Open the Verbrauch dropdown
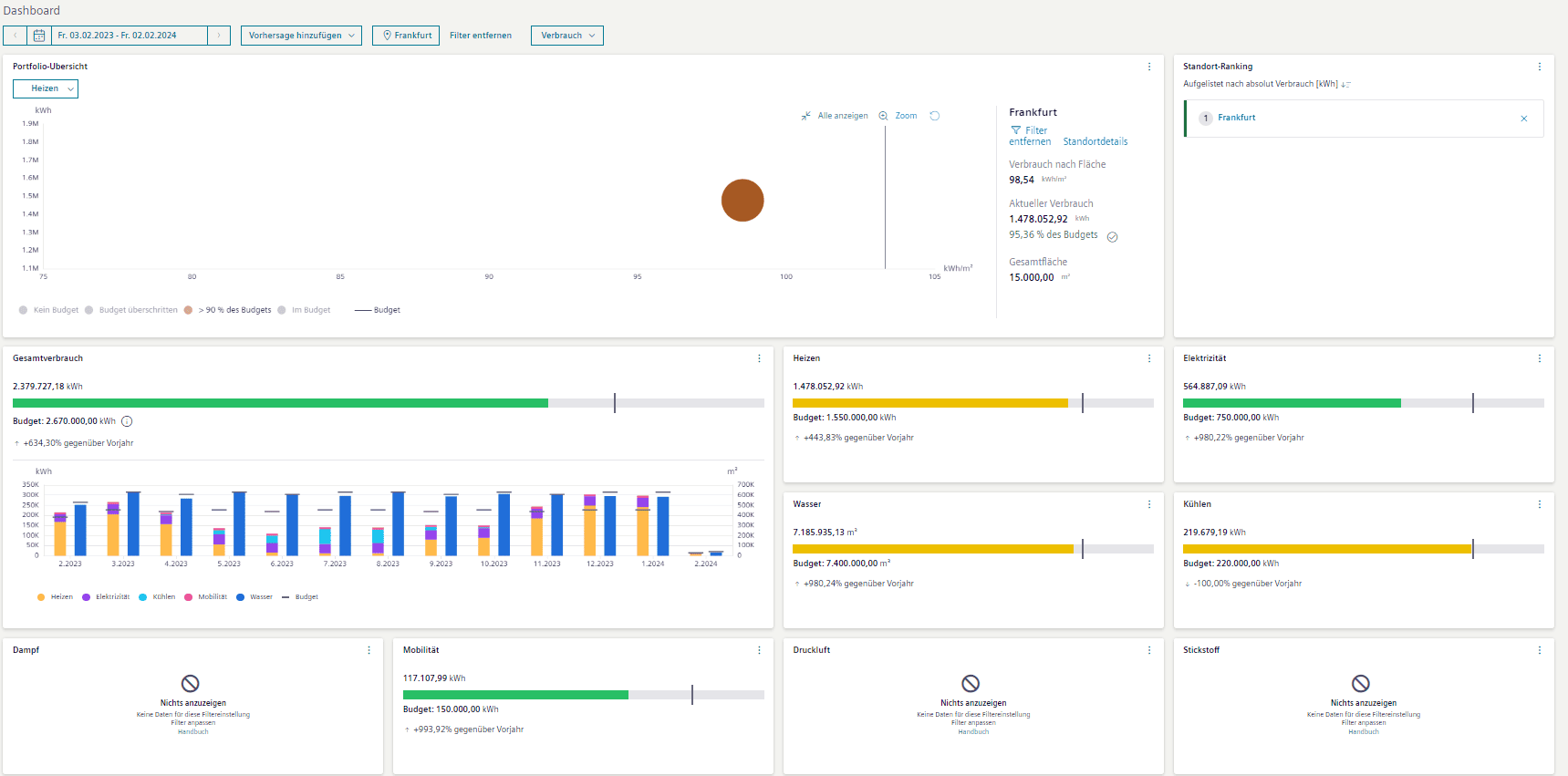 point(567,36)
